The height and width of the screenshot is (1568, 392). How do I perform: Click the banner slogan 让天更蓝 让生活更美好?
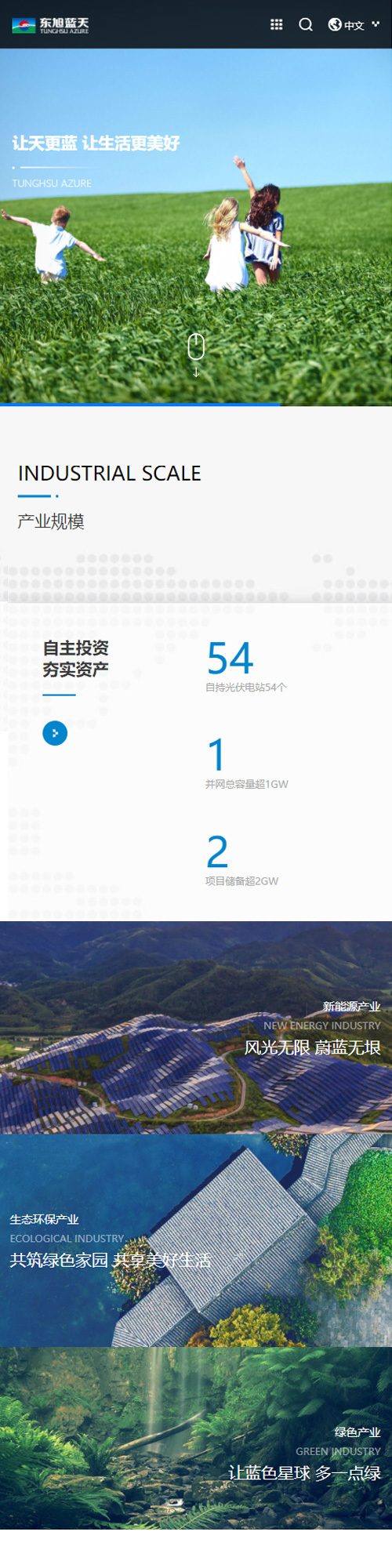click(96, 143)
